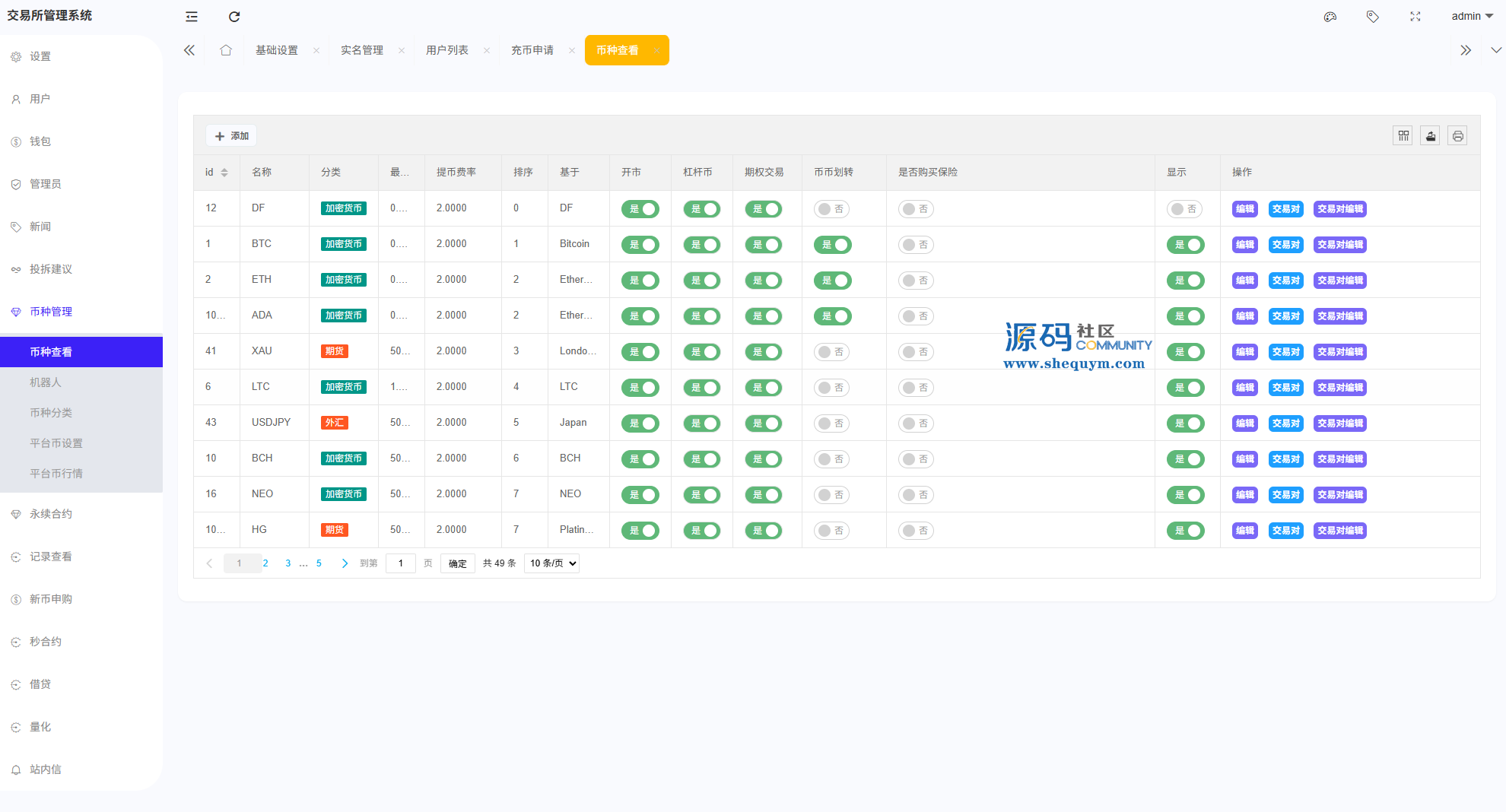This screenshot has height=812, width=1506.
Task: Enter fullscreen with the expand icon
Action: tap(1415, 17)
